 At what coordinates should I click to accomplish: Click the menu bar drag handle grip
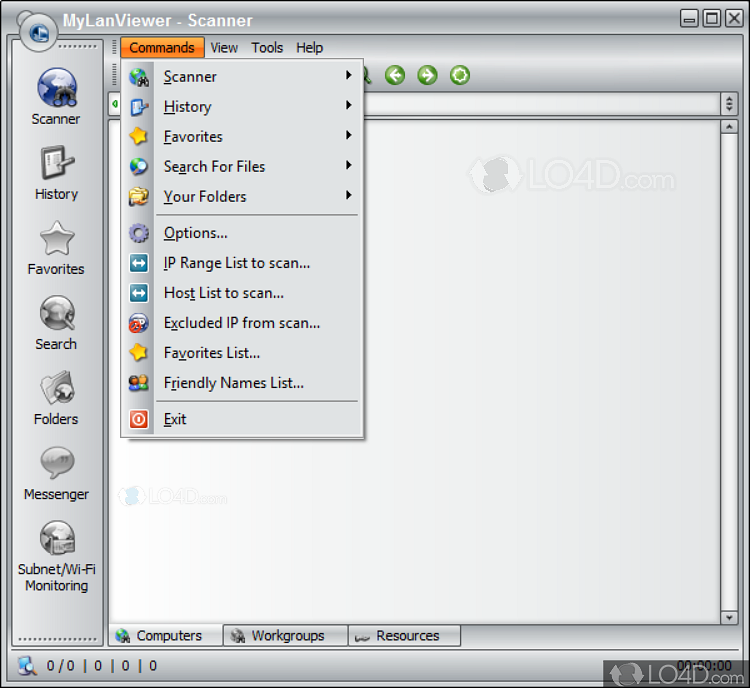pyautogui.click(x=114, y=47)
